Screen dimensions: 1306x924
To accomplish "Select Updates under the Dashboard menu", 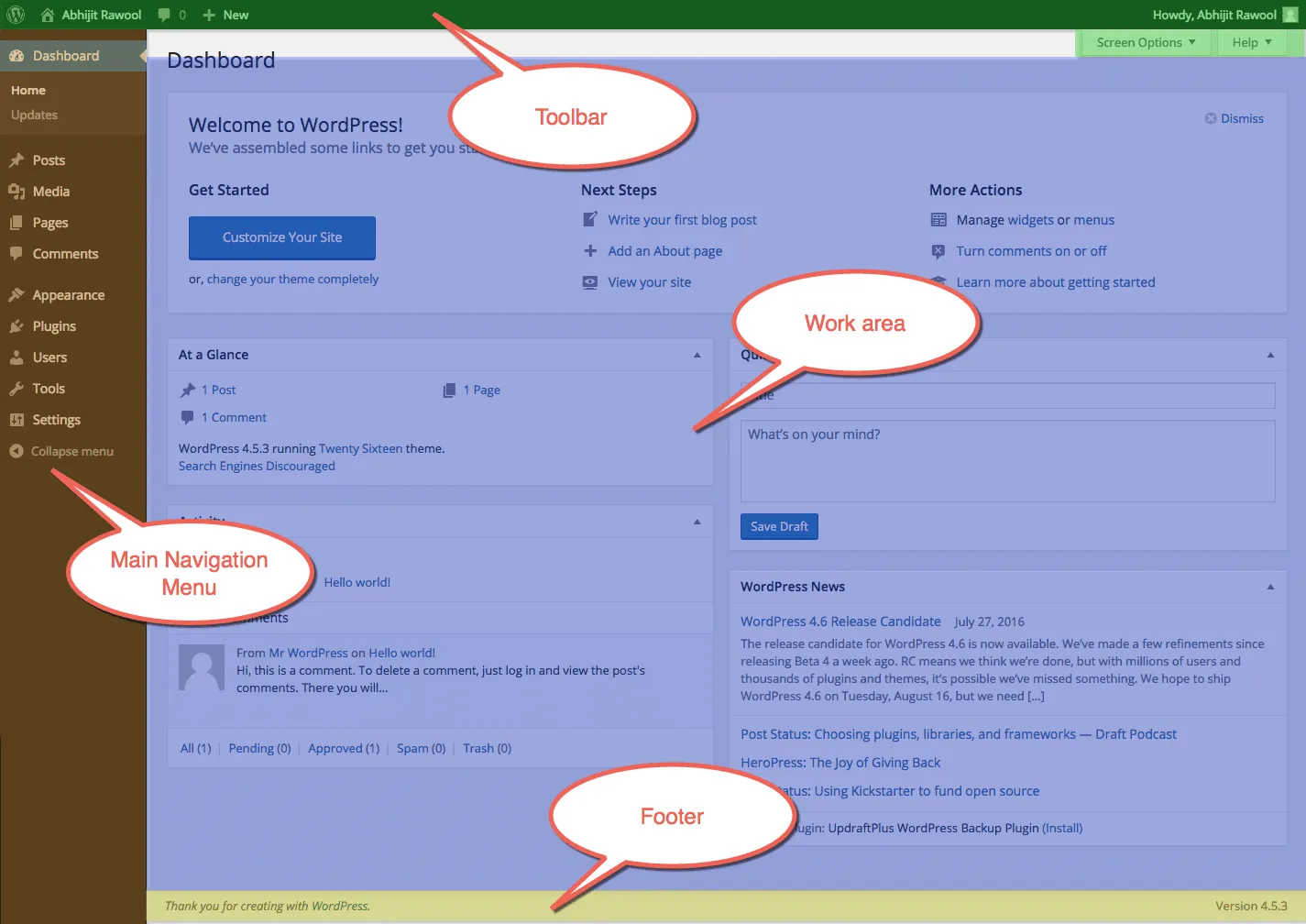I will coord(34,115).
